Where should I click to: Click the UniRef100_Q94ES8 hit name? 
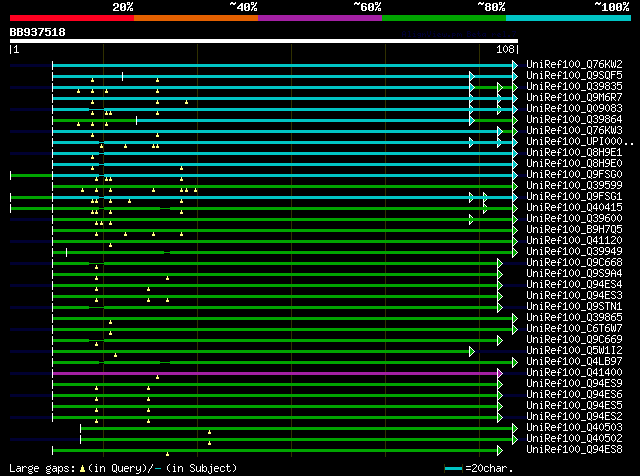574,450
